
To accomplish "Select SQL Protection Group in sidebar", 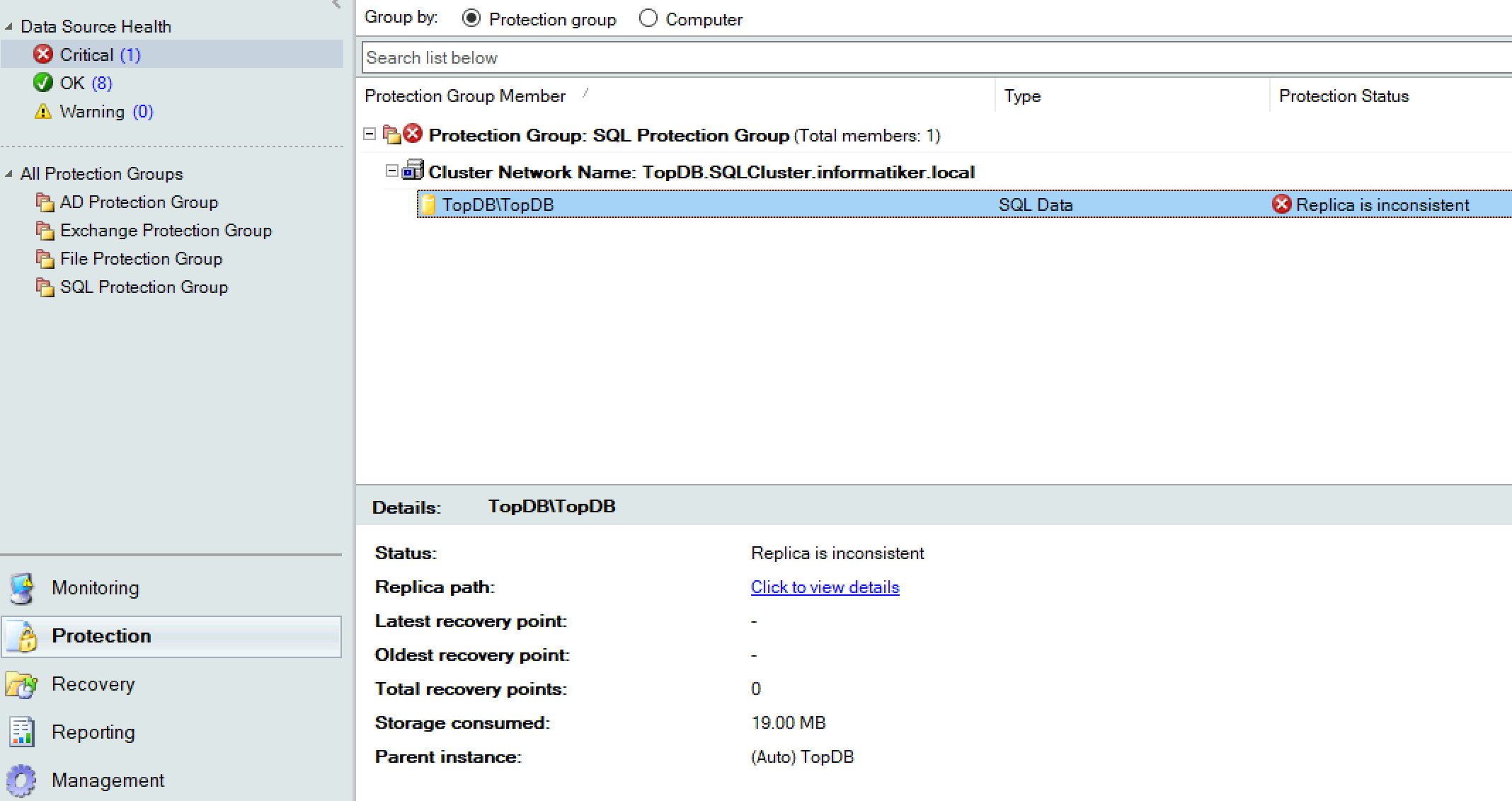I will (x=144, y=287).
